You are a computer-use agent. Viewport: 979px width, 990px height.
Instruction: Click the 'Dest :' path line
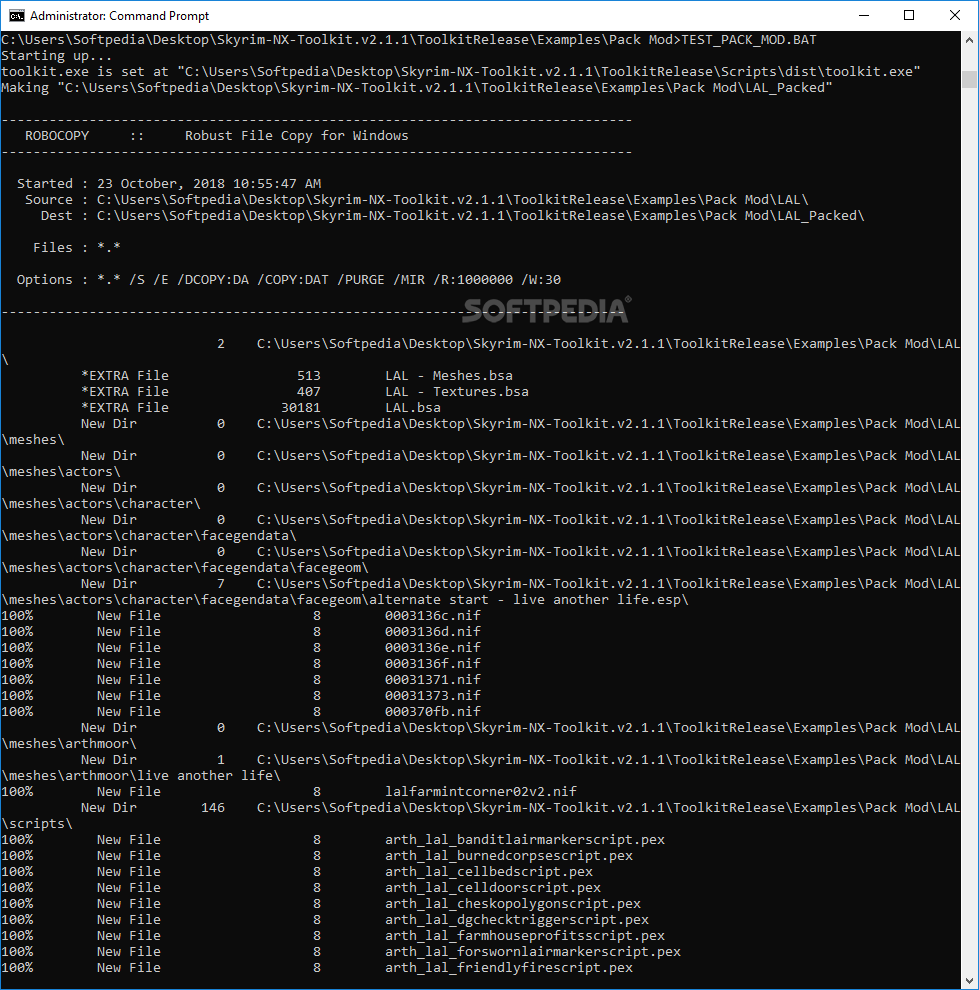[453, 216]
